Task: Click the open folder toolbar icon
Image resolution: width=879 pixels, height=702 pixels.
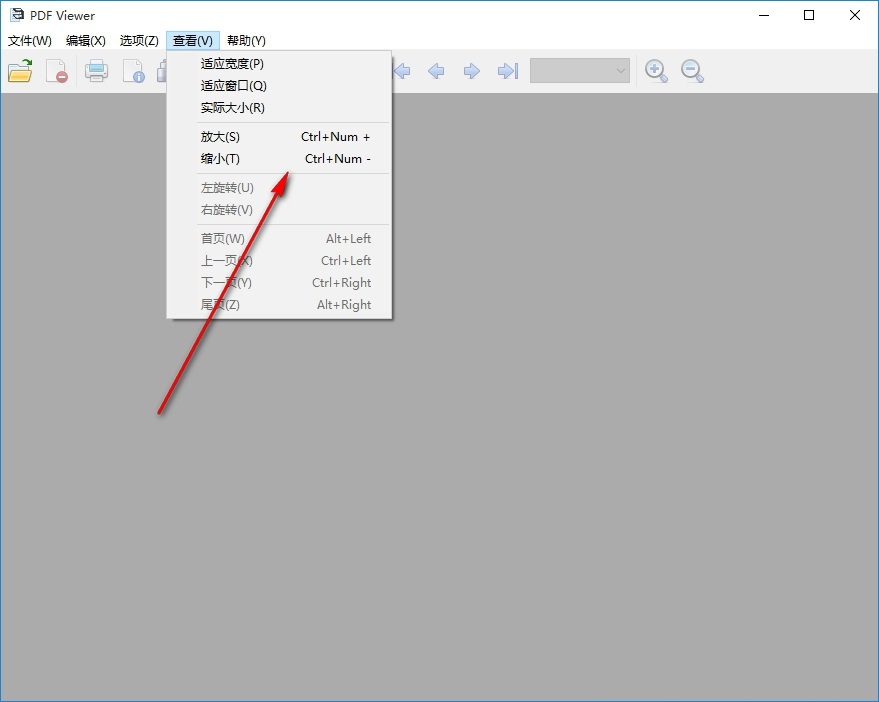Action: click(x=20, y=71)
